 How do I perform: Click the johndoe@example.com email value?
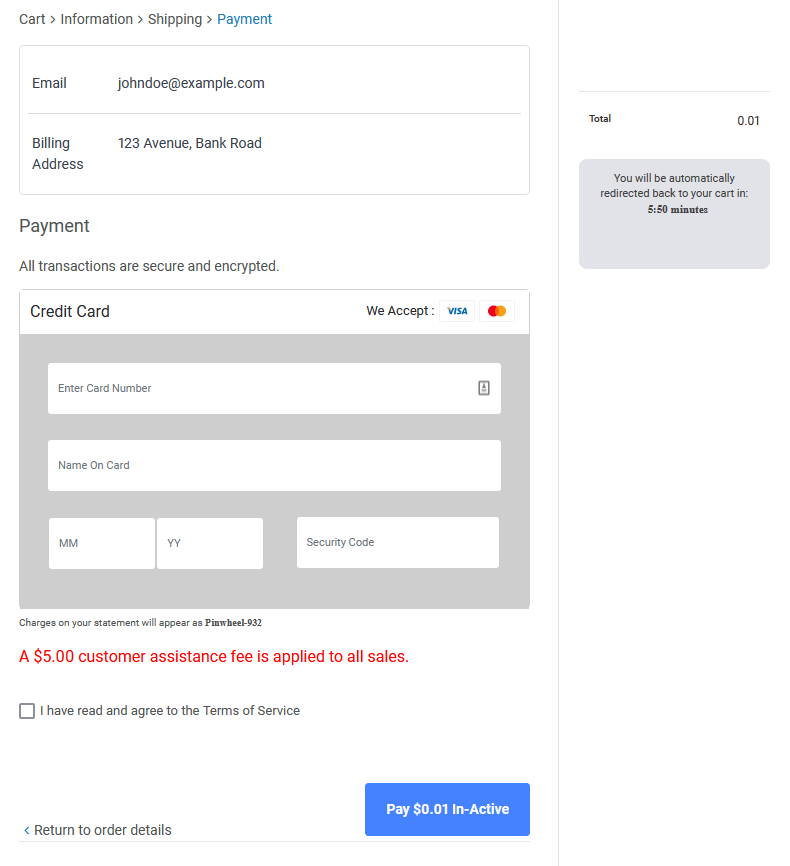pyautogui.click(x=191, y=83)
